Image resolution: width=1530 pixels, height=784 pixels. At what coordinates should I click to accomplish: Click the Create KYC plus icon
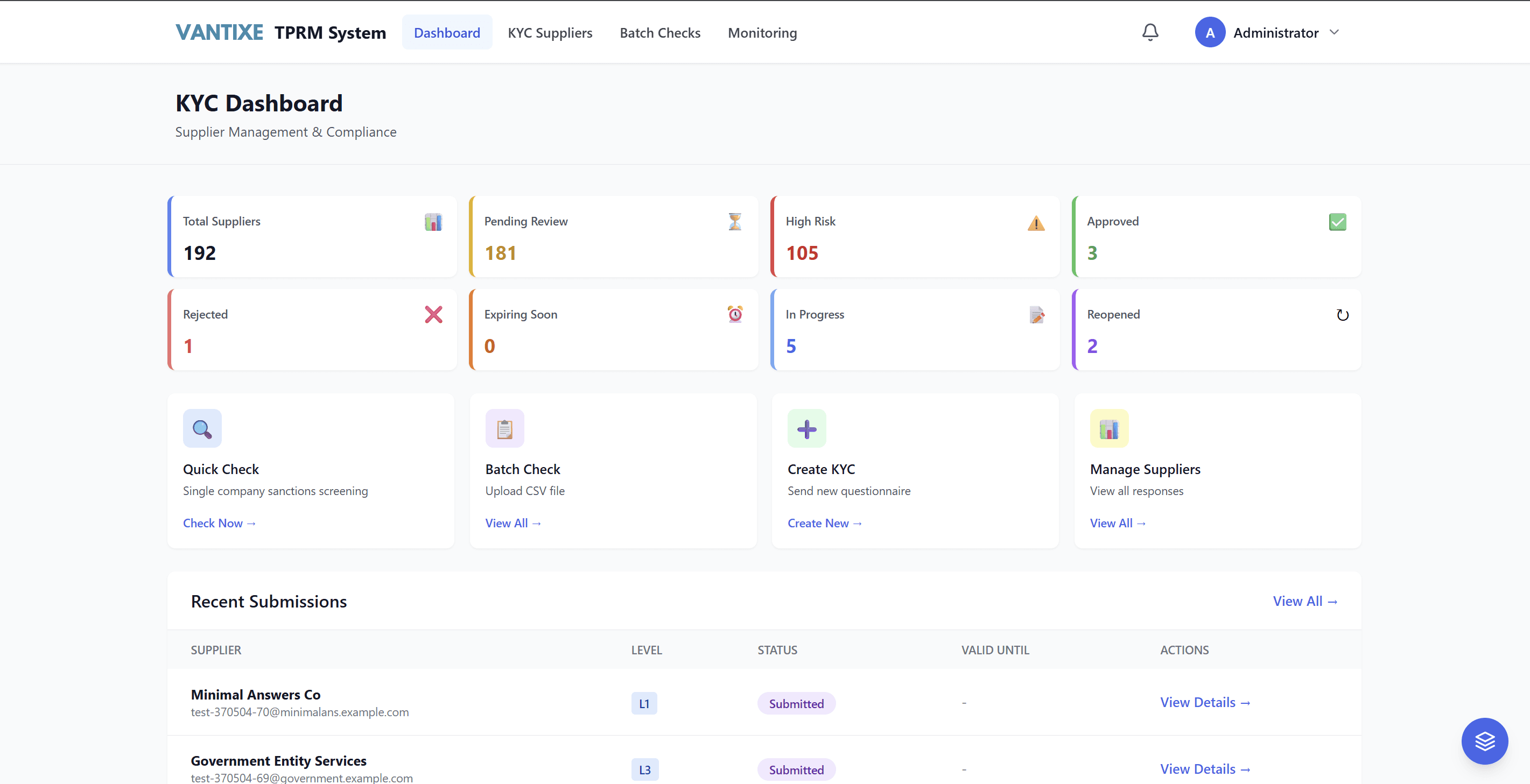click(x=806, y=428)
